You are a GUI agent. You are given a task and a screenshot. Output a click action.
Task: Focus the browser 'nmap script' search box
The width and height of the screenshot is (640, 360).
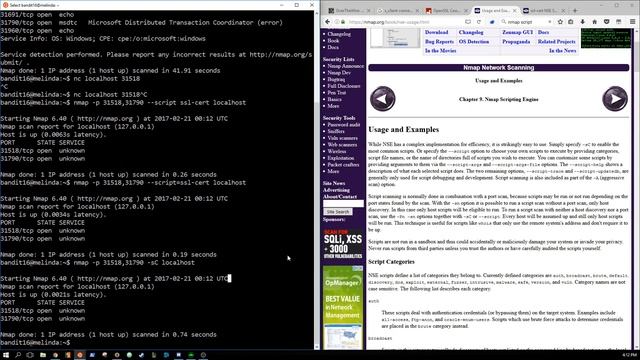tap(527, 22)
